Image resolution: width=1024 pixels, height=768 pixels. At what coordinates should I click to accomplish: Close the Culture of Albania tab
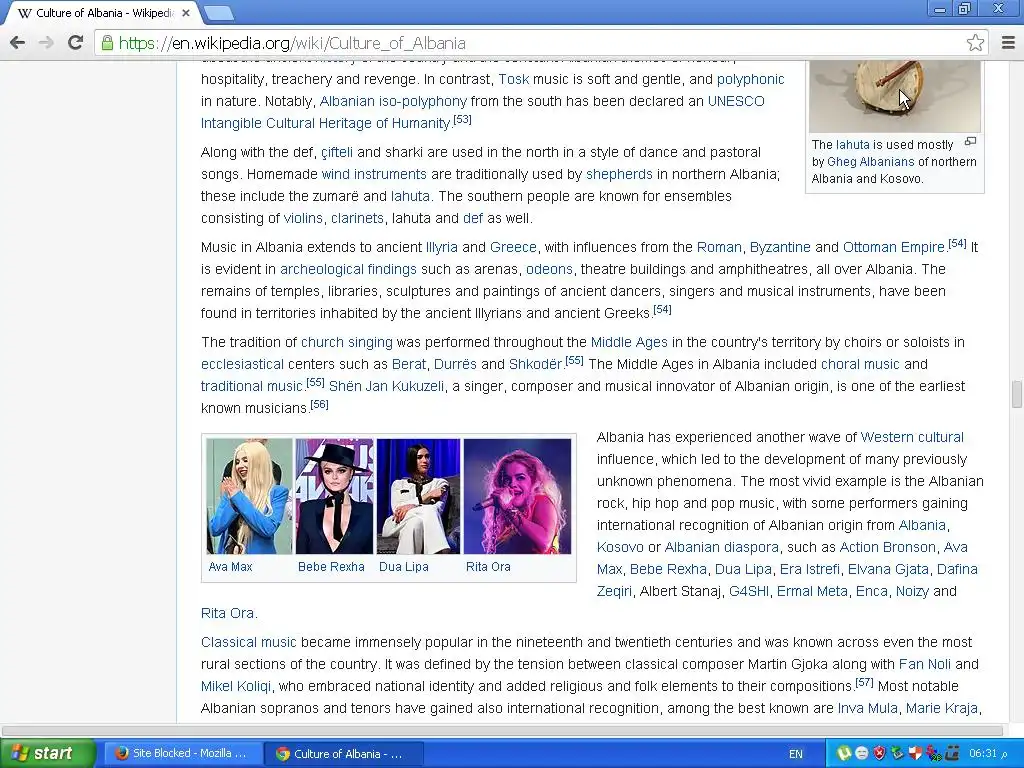point(186,12)
